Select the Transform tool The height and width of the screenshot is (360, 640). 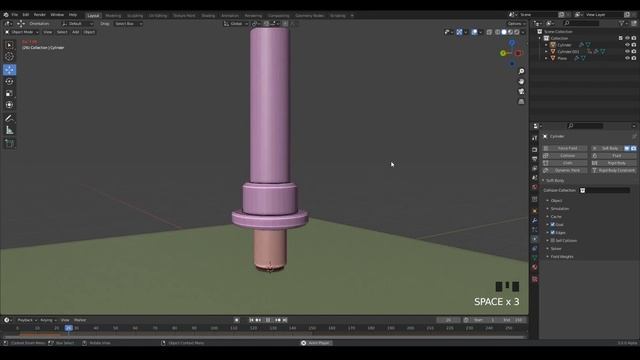(9, 105)
